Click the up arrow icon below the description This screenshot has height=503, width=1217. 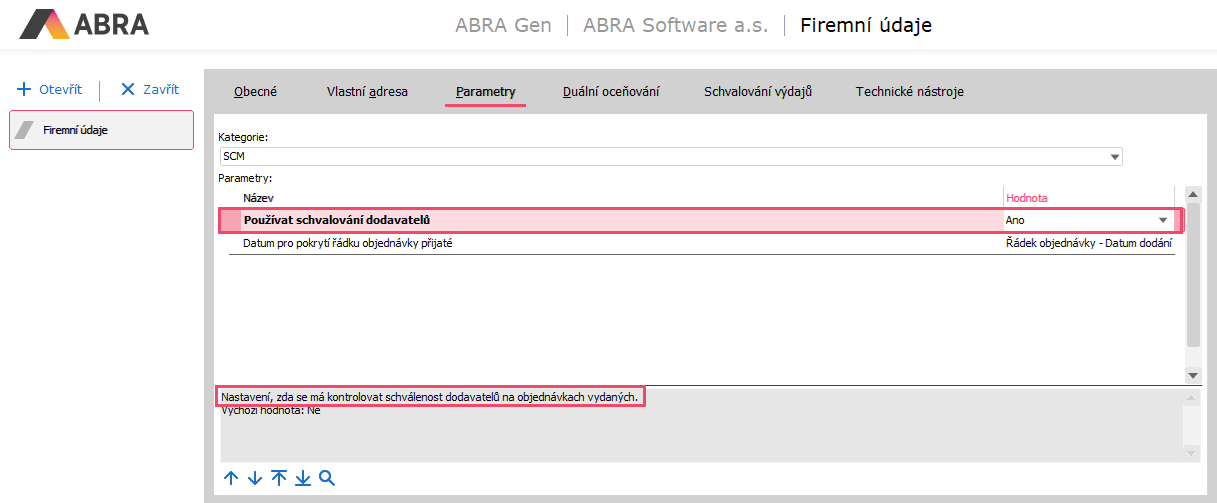coord(231,478)
